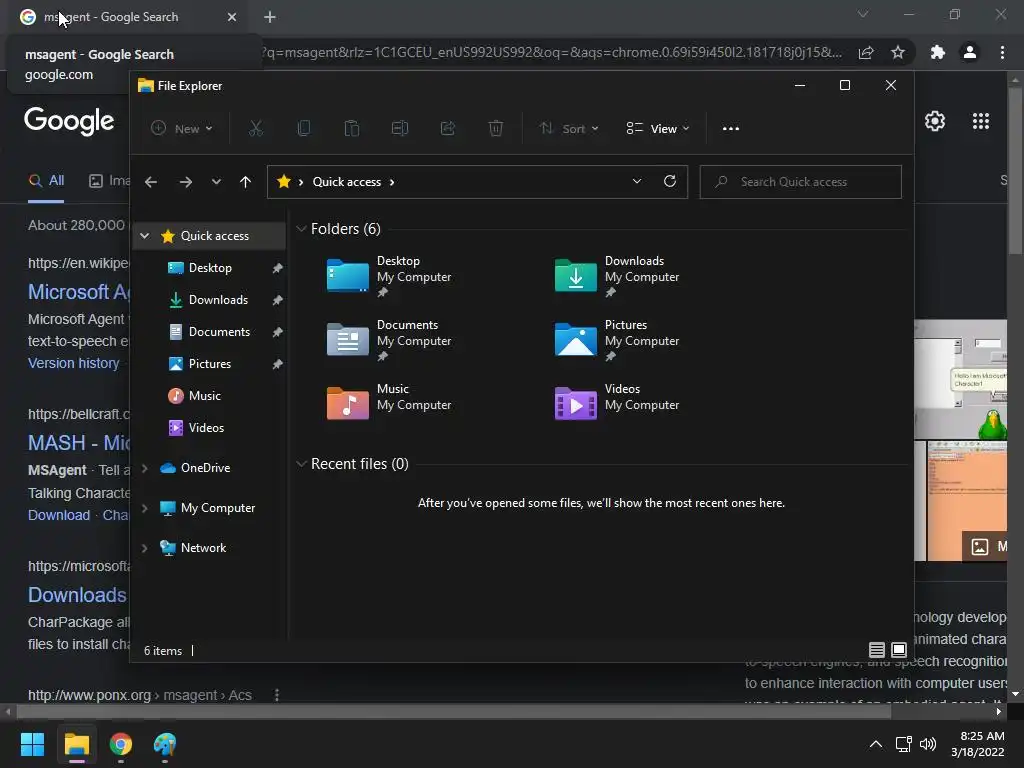Go back with File Explorer back arrow
The height and width of the screenshot is (768, 1024).
pos(151,182)
